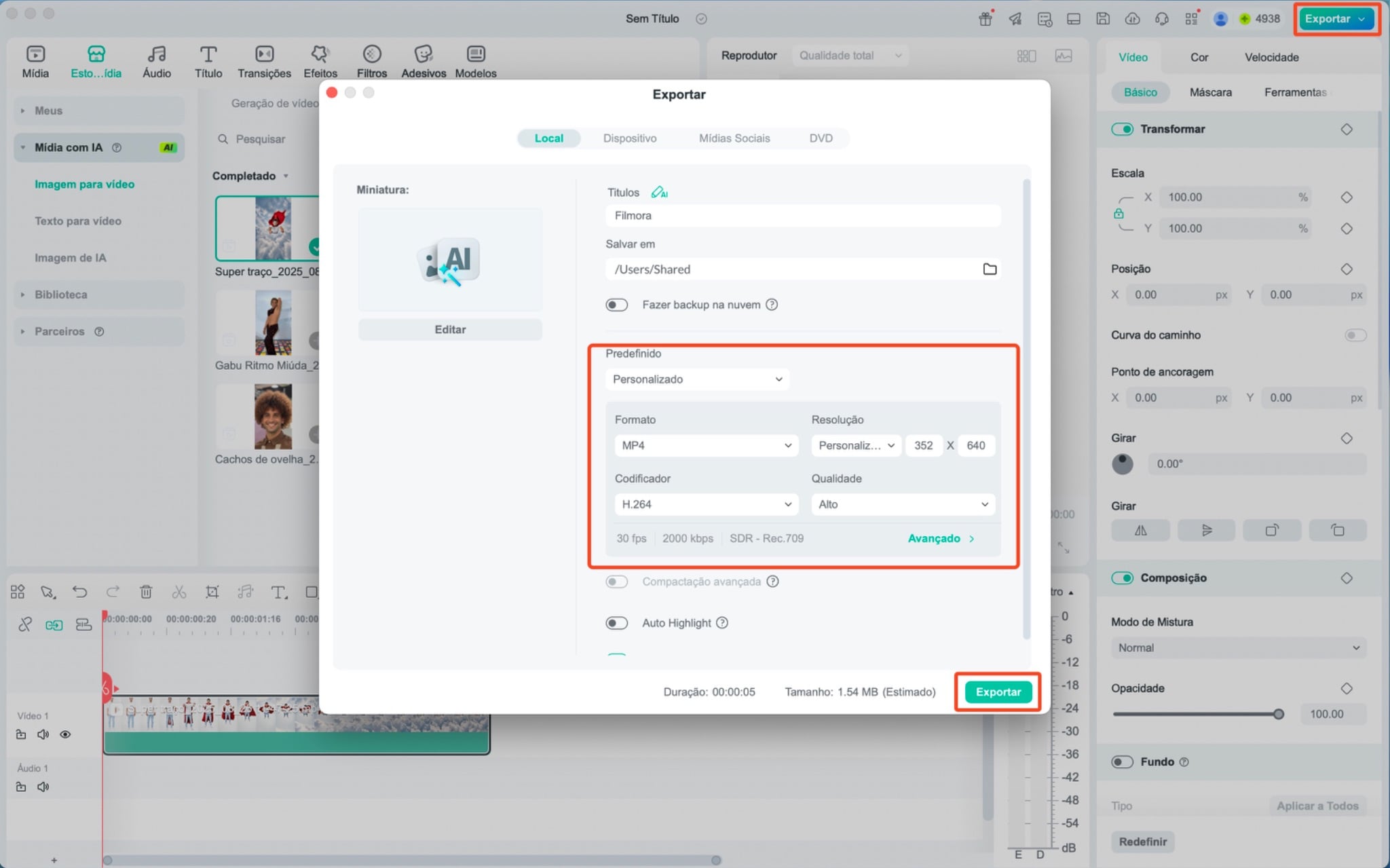This screenshot has height=868, width=1390.
Task: Mute the Áudio 1 track speaker
Action: 43,787
